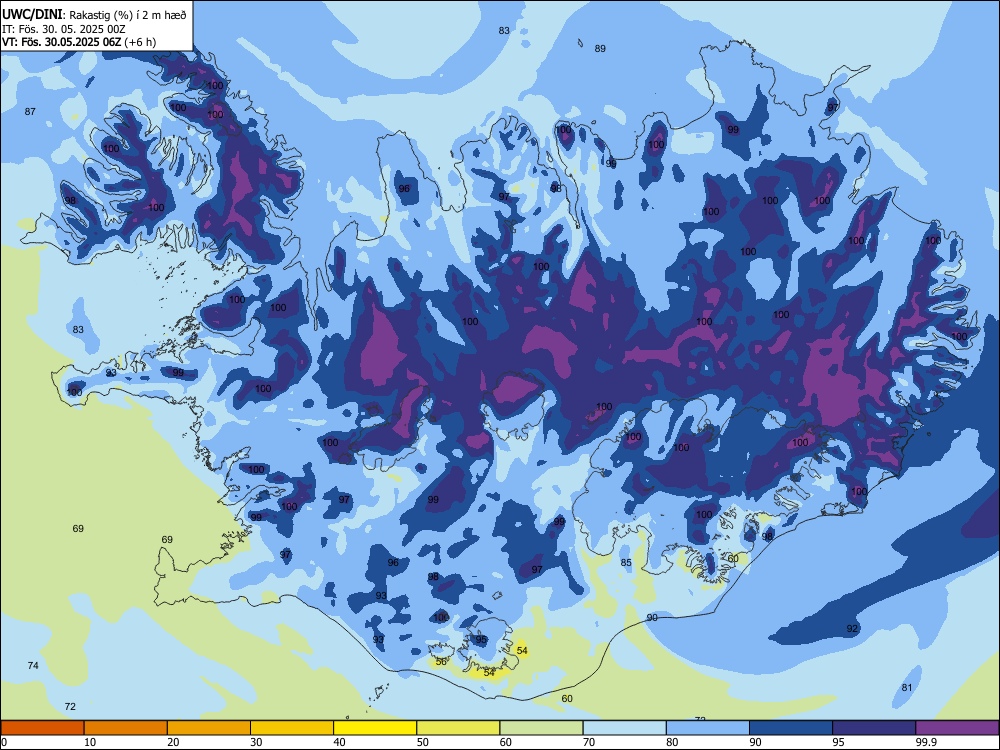Click the 30–40 amber legend swatch
This screenshot has width=1000, height=750.
click(292, 728)
